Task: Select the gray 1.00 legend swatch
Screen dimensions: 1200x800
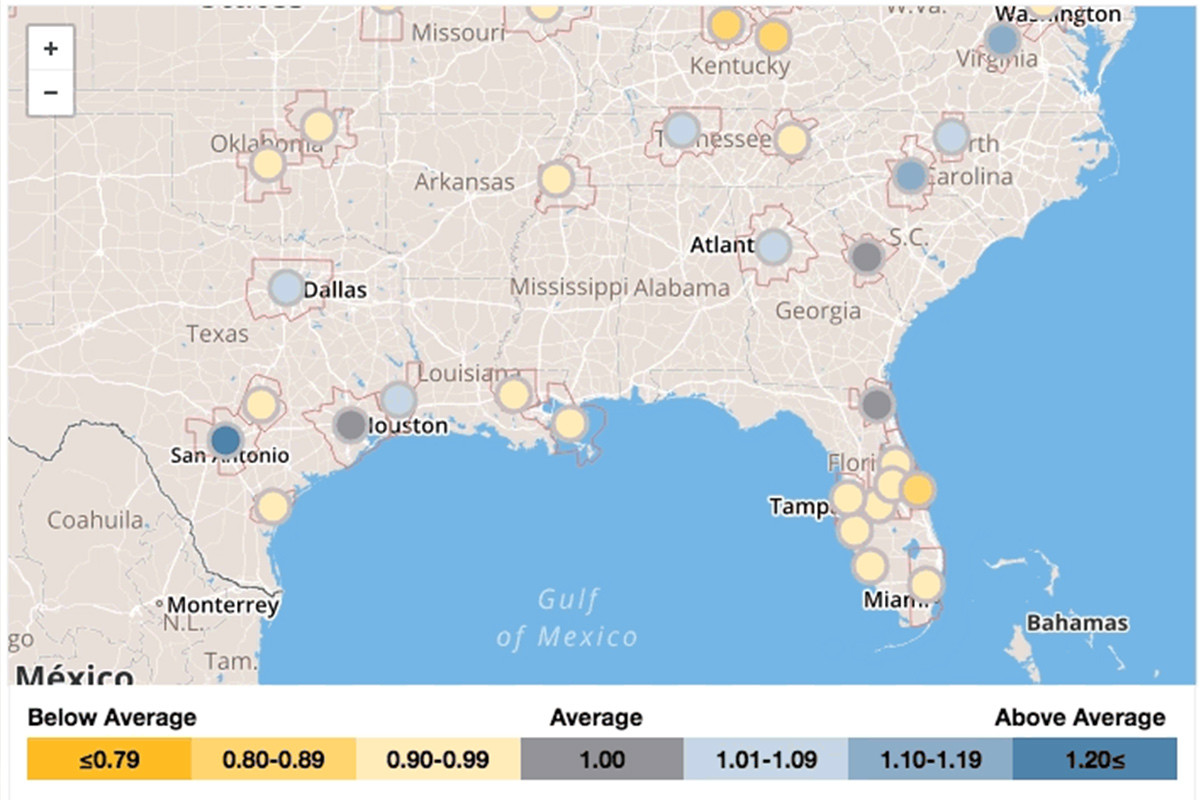Action: 602,760
